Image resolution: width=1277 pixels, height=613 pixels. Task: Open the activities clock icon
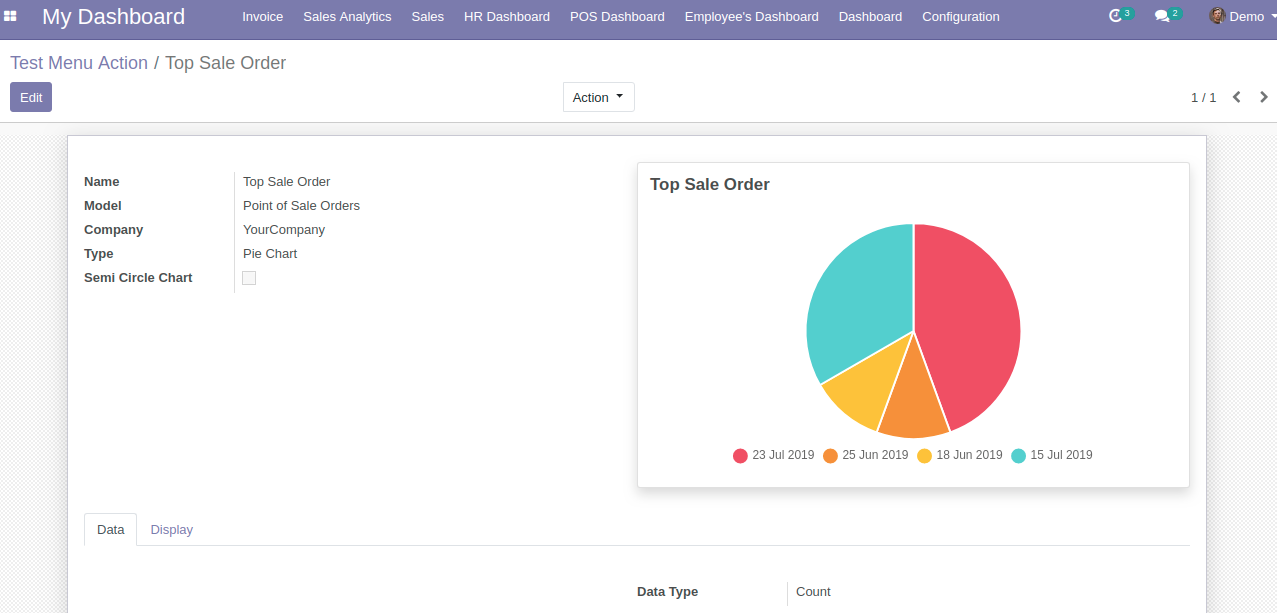1116,16
